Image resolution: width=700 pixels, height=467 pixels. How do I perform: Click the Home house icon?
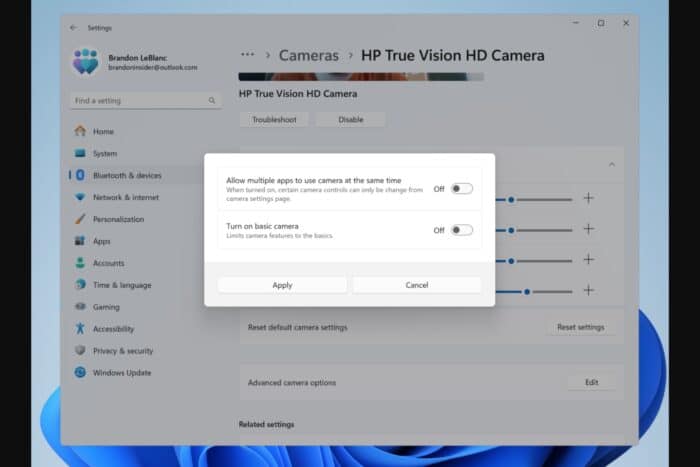coord(80,131)
